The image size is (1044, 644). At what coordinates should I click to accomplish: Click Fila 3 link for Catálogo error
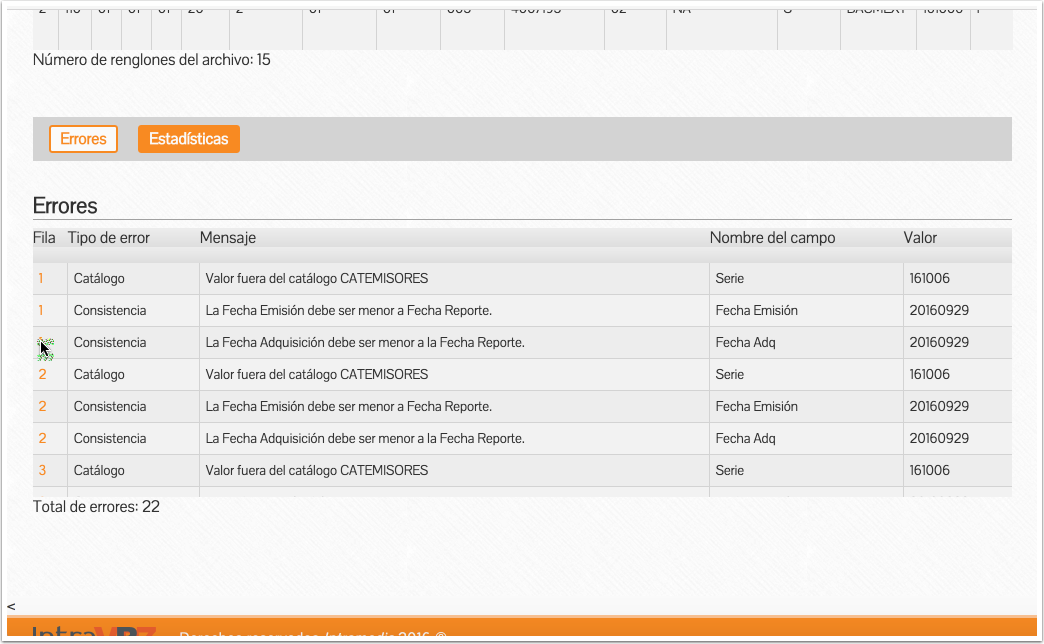(x=42, y=471)
